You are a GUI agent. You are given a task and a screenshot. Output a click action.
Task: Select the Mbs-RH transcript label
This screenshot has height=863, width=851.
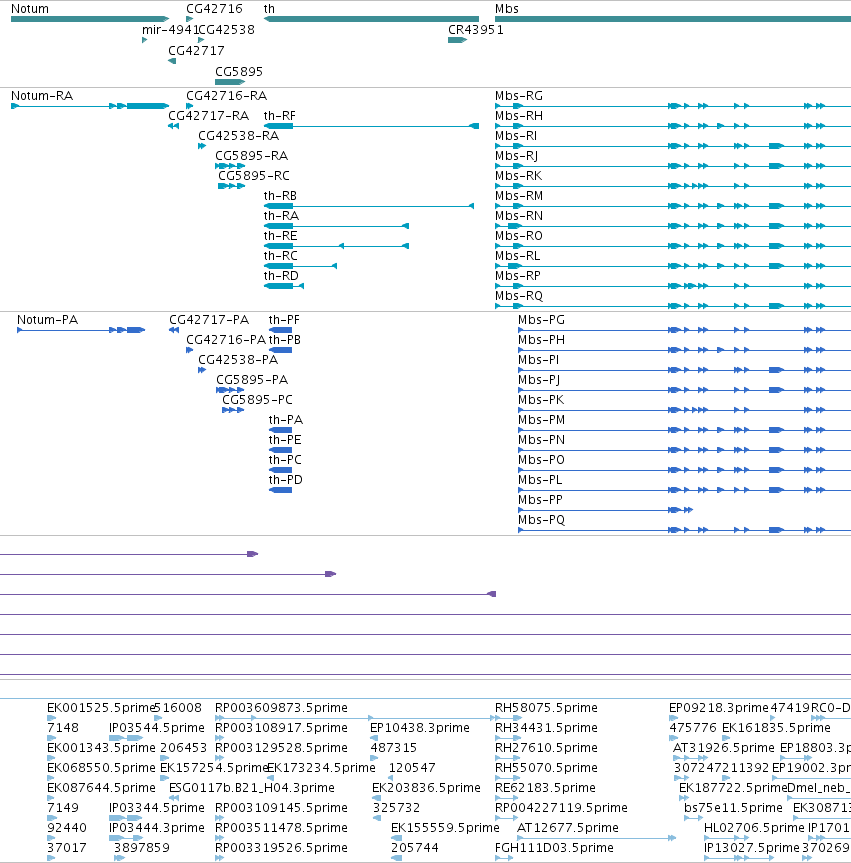[519, 116]
